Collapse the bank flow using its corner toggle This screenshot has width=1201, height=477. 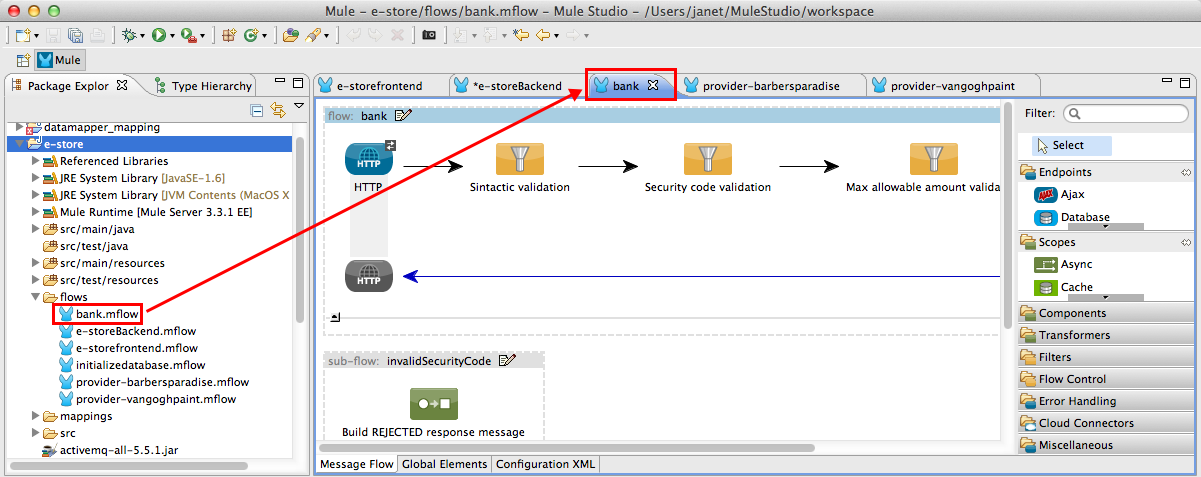(x=334, y=317)
